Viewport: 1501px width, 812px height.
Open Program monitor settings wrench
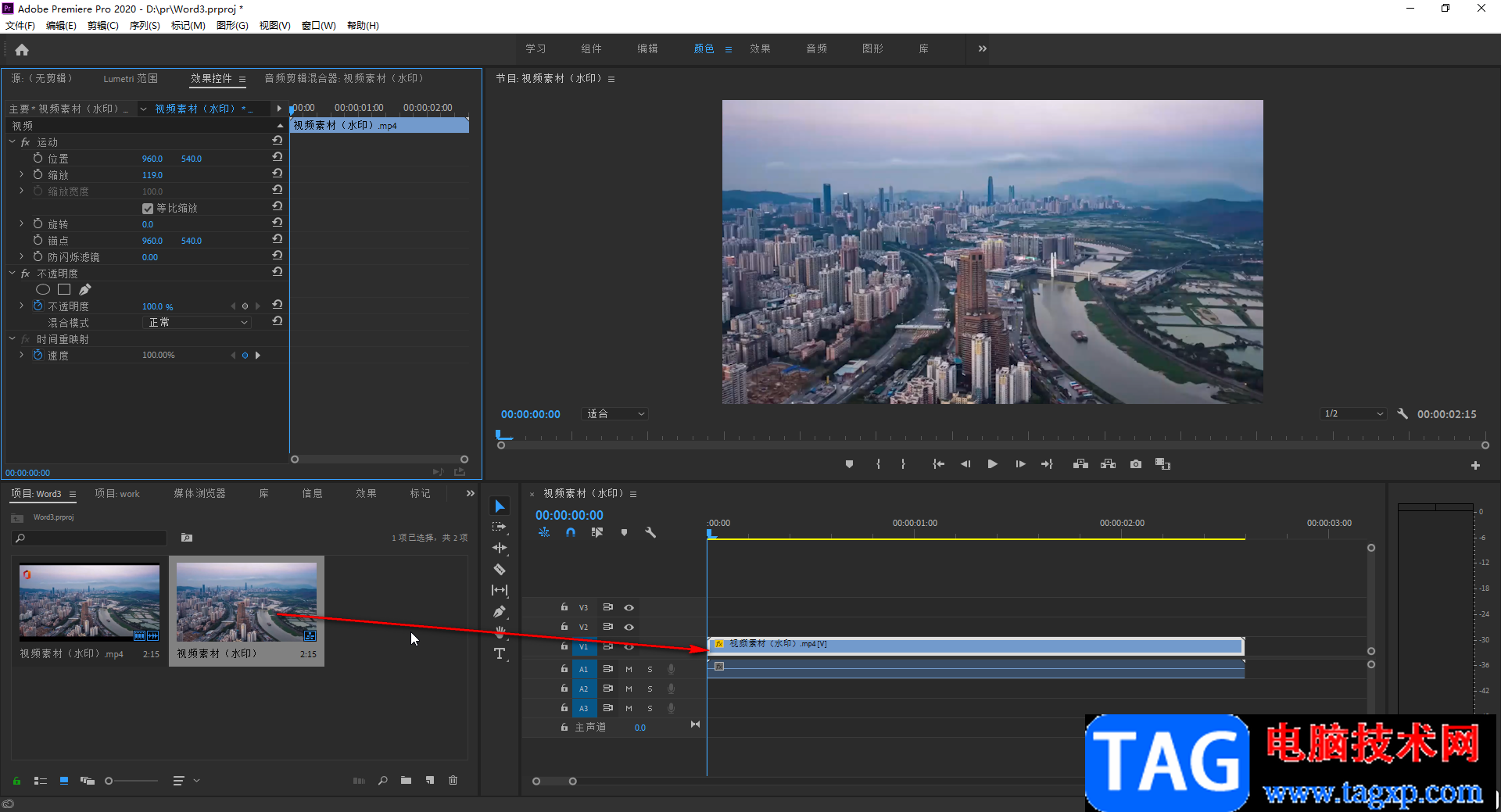coord(1402,413)
